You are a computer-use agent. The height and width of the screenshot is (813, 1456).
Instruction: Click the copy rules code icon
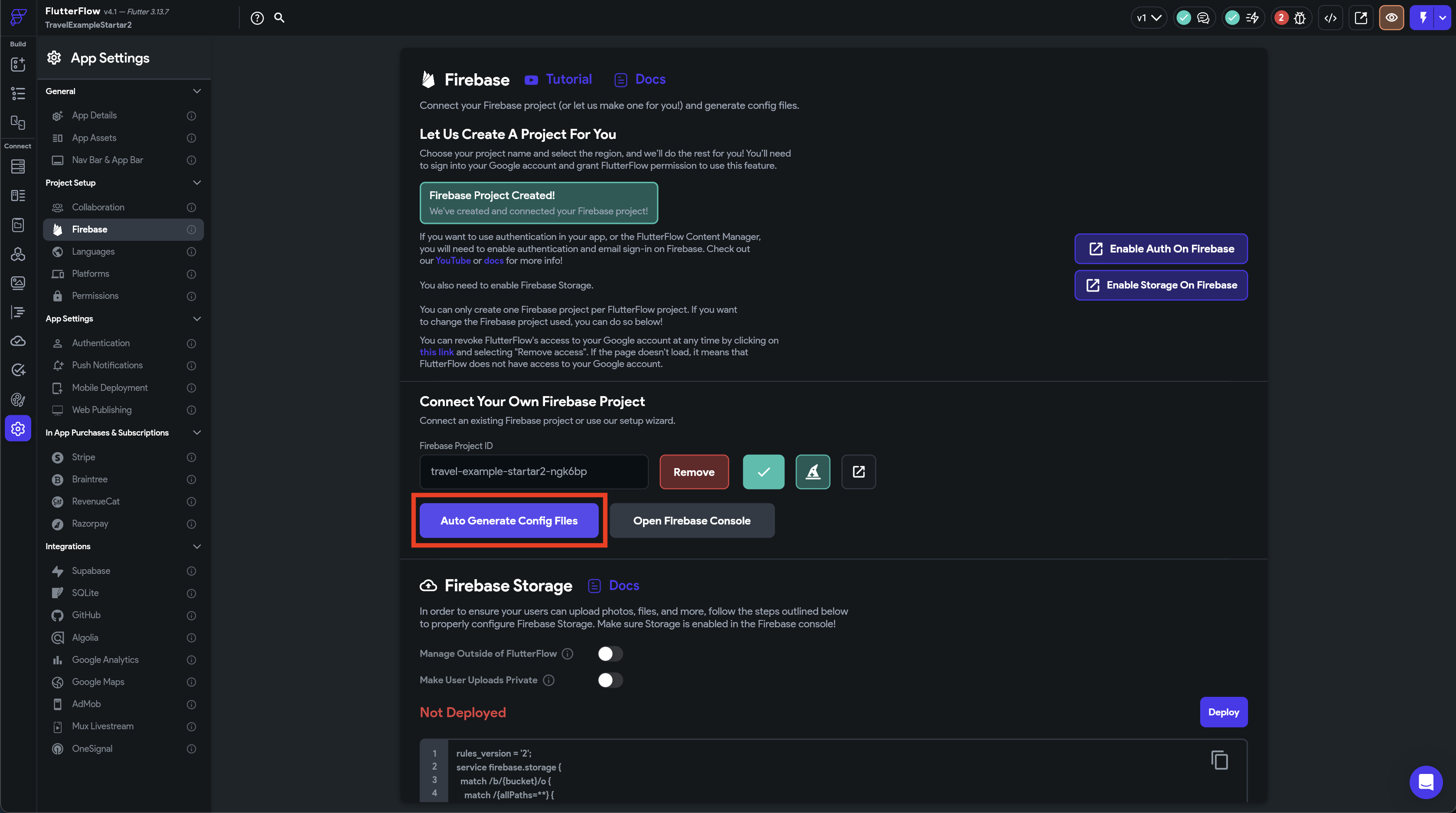1219,760
